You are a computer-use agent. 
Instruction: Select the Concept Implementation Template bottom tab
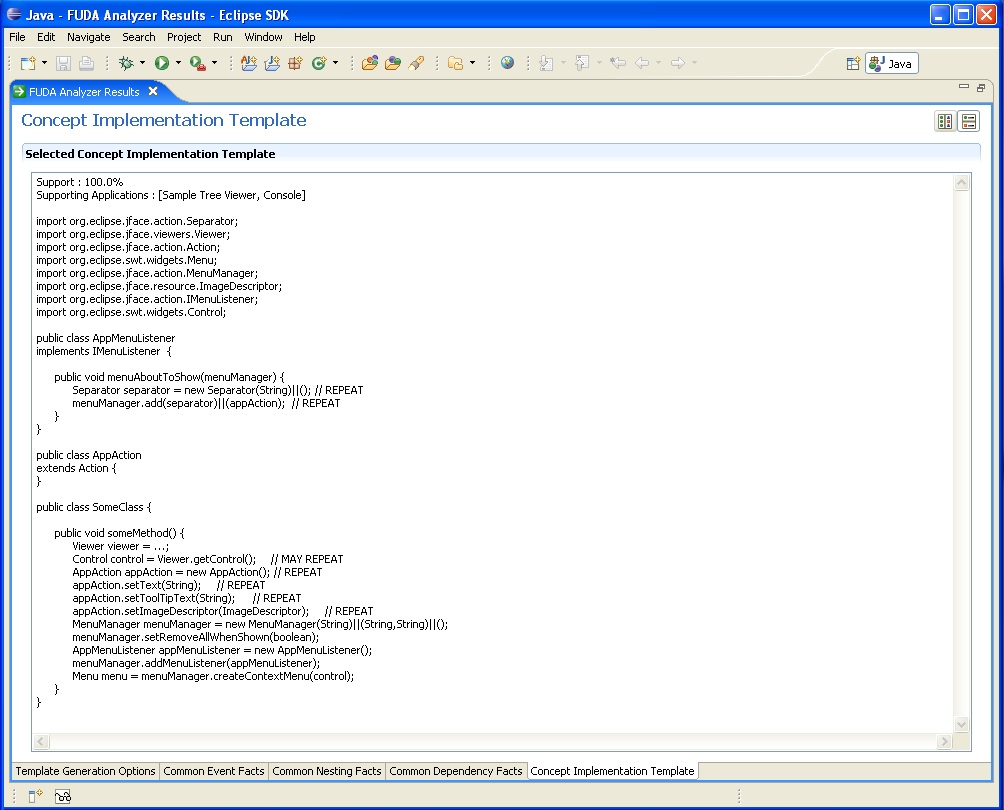(612, 771)
